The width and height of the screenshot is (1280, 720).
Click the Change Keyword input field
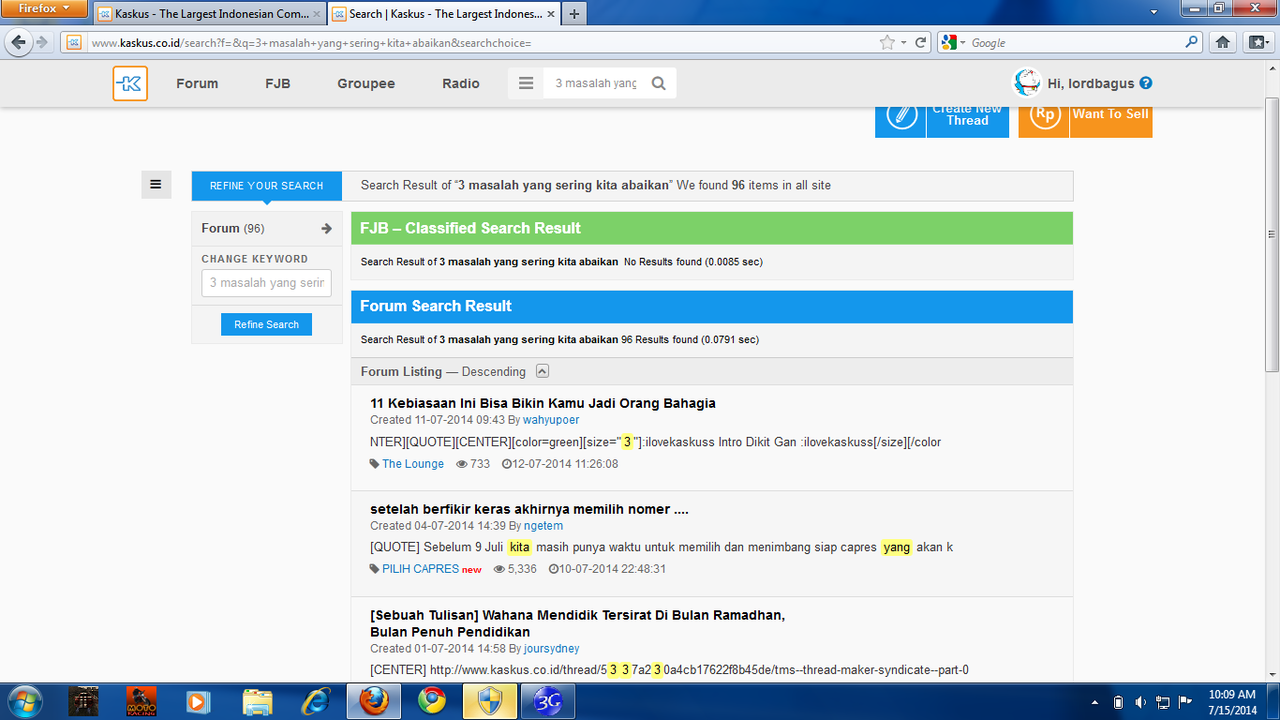(267, 283)
